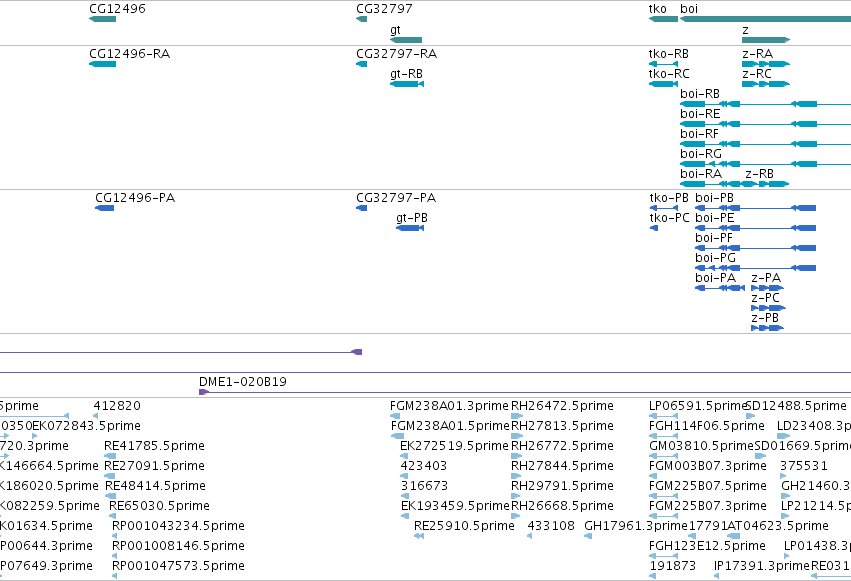
Task: Select the z-RB transcript
Action: point(765,184)
